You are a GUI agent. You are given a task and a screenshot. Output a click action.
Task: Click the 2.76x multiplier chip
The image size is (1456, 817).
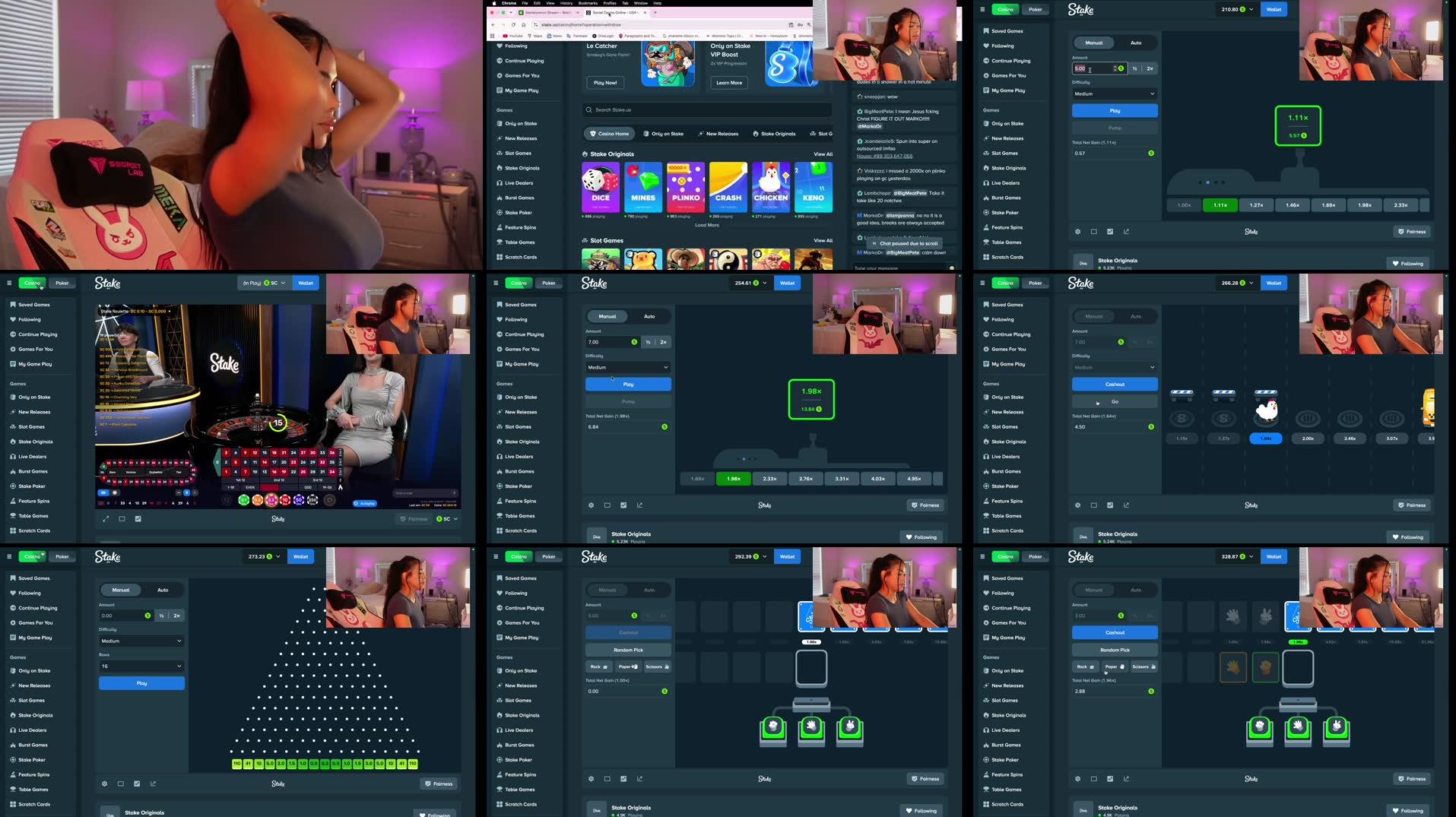(x=806, y=479)
